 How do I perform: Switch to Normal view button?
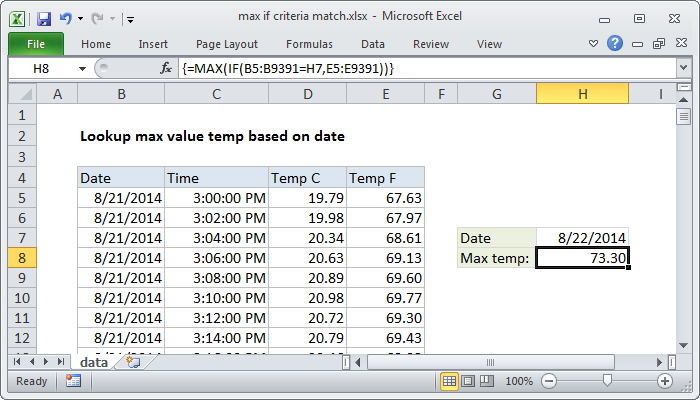pyautogui.click(x=449, y=381)
